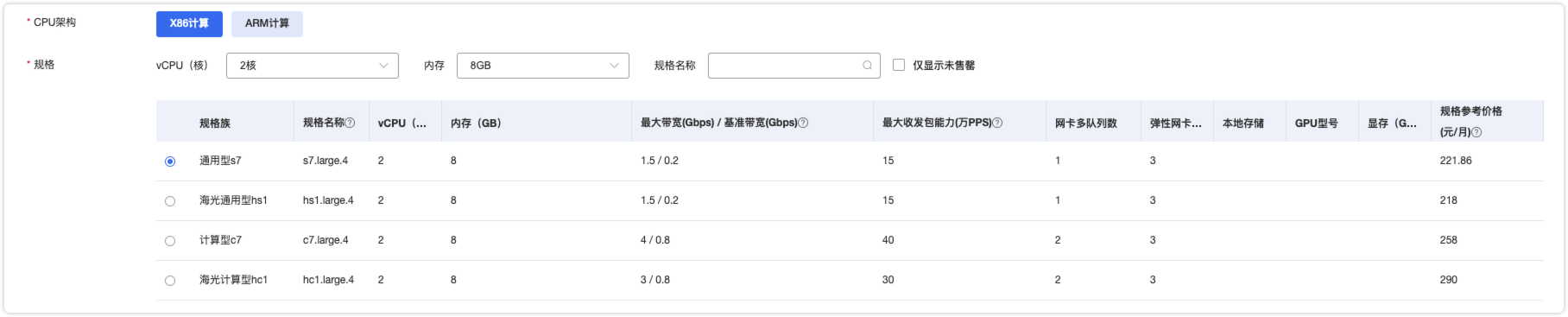Click help icon next to 最大带宽/基准带宽 header

click(804, 123)
